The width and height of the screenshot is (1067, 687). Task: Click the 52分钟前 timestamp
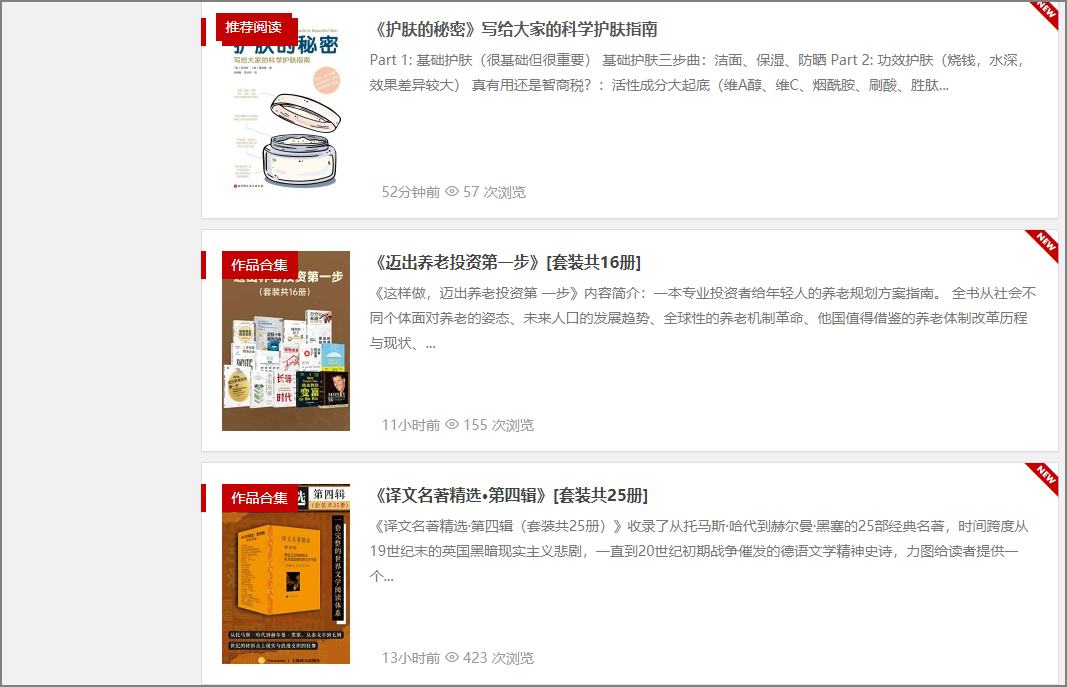pyautogui.click(x=411, y=192)
